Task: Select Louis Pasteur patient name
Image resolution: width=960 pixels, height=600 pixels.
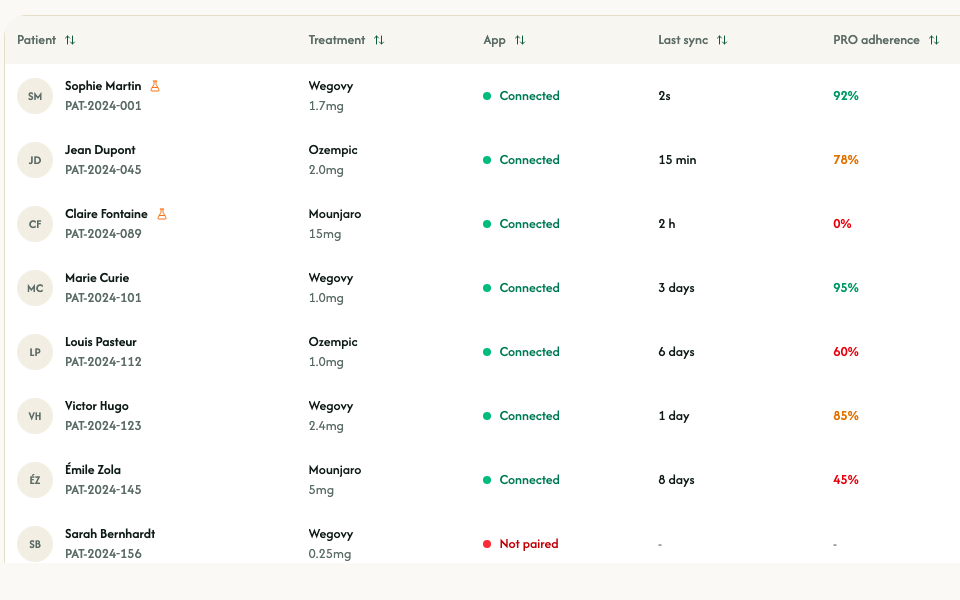Action: tap(100, 342)
